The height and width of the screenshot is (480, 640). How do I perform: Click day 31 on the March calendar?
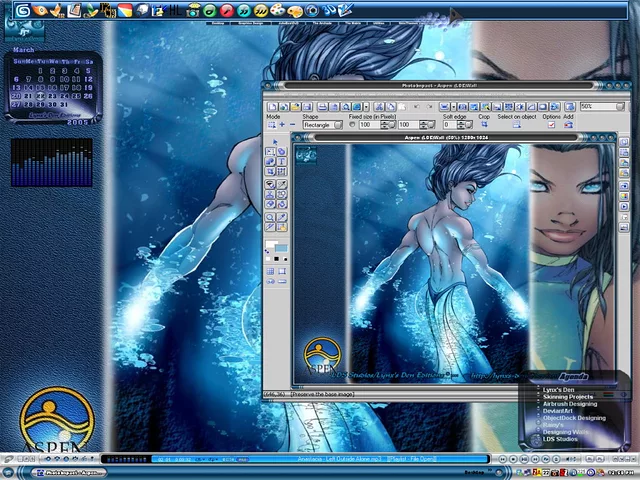[64, 104]
